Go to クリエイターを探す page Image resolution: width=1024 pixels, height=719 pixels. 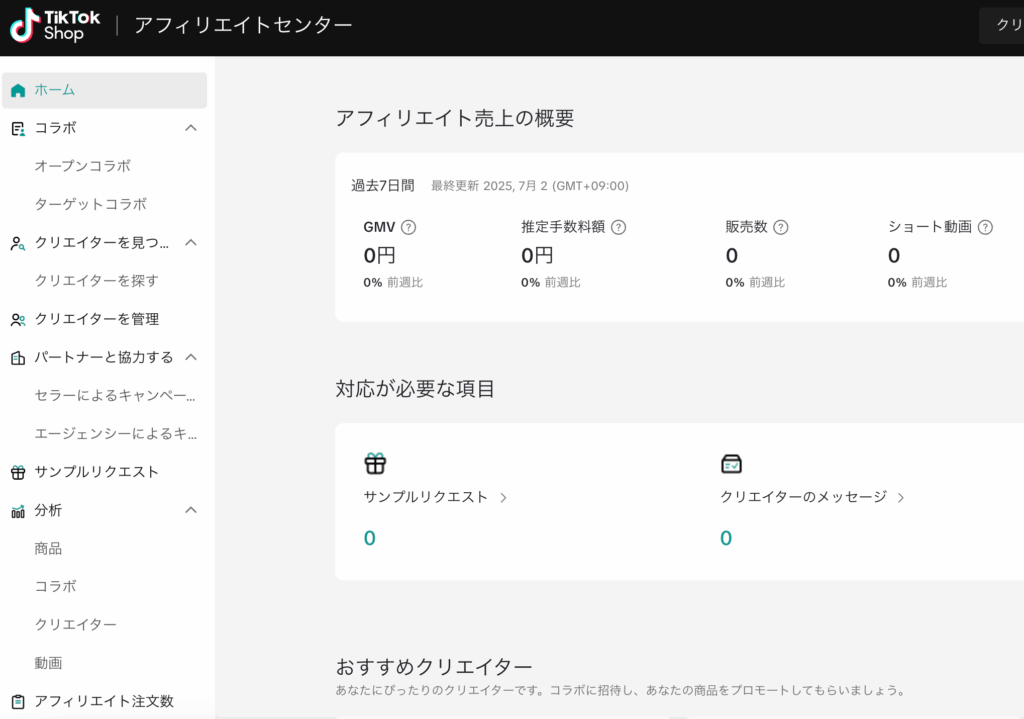pos(96,280)
